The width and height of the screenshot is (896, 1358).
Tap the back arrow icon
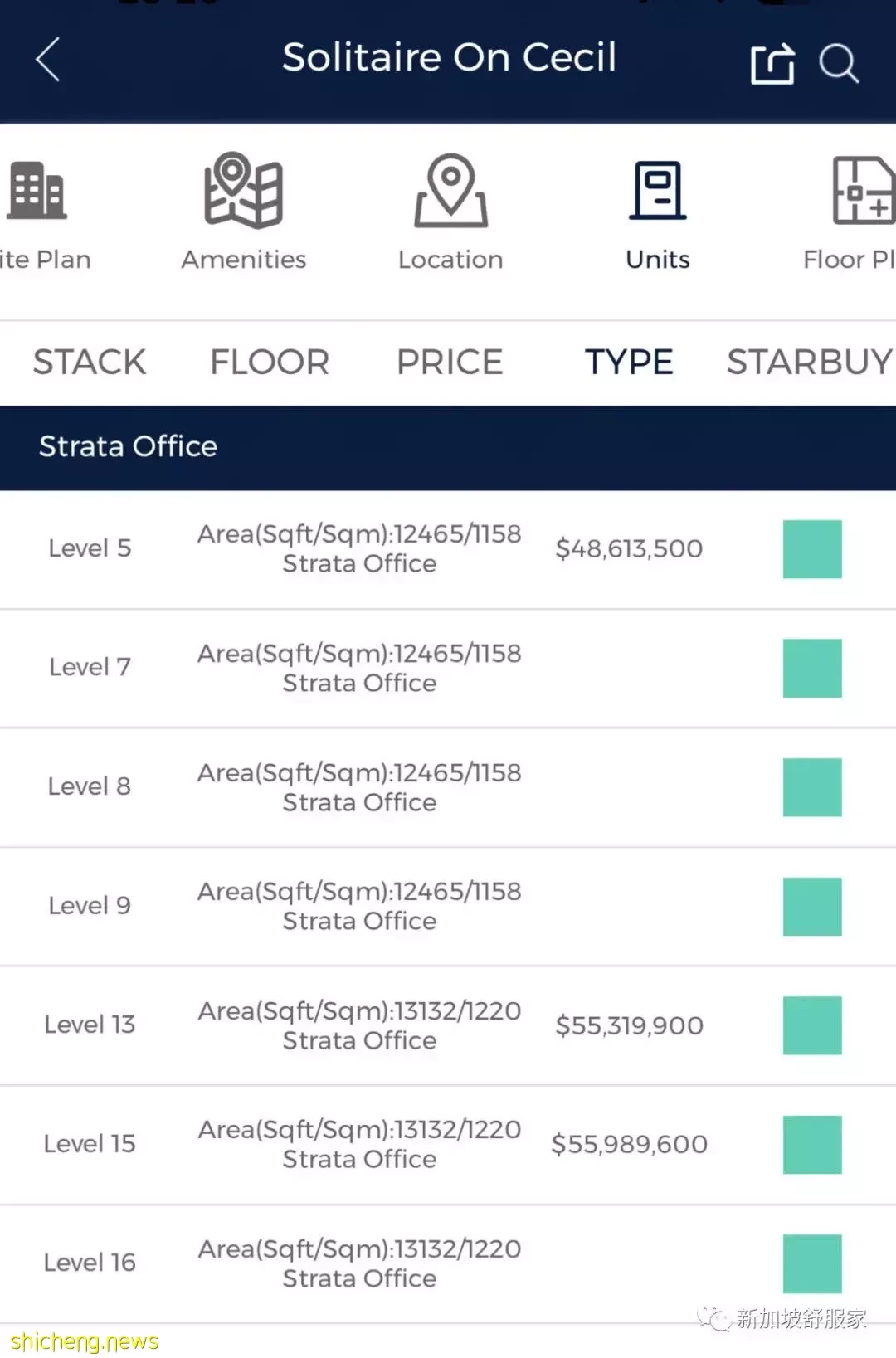48,60
